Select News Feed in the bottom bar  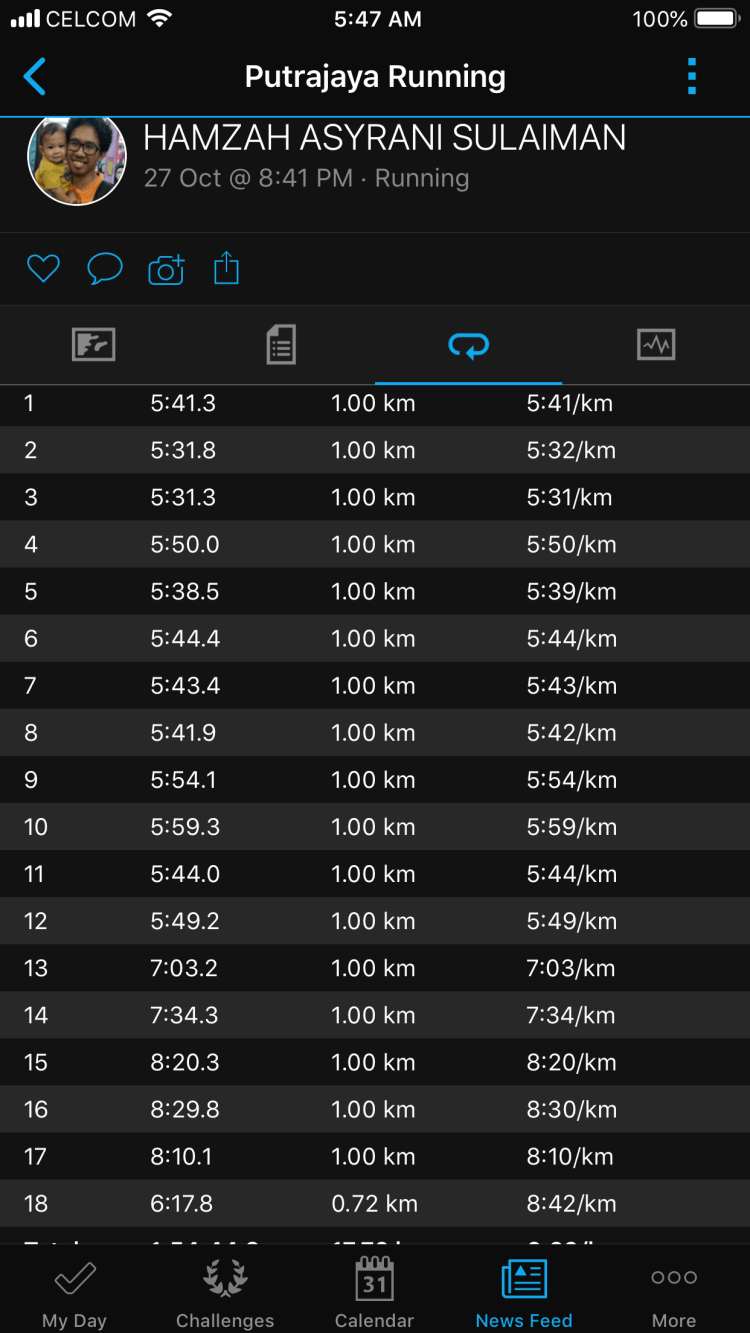pyautogui.click(x=524, y=1292)
